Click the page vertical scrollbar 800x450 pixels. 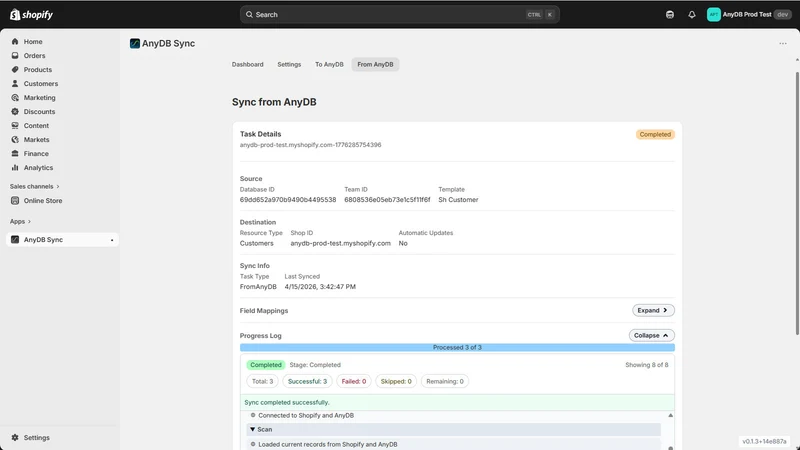pos(797,203)
